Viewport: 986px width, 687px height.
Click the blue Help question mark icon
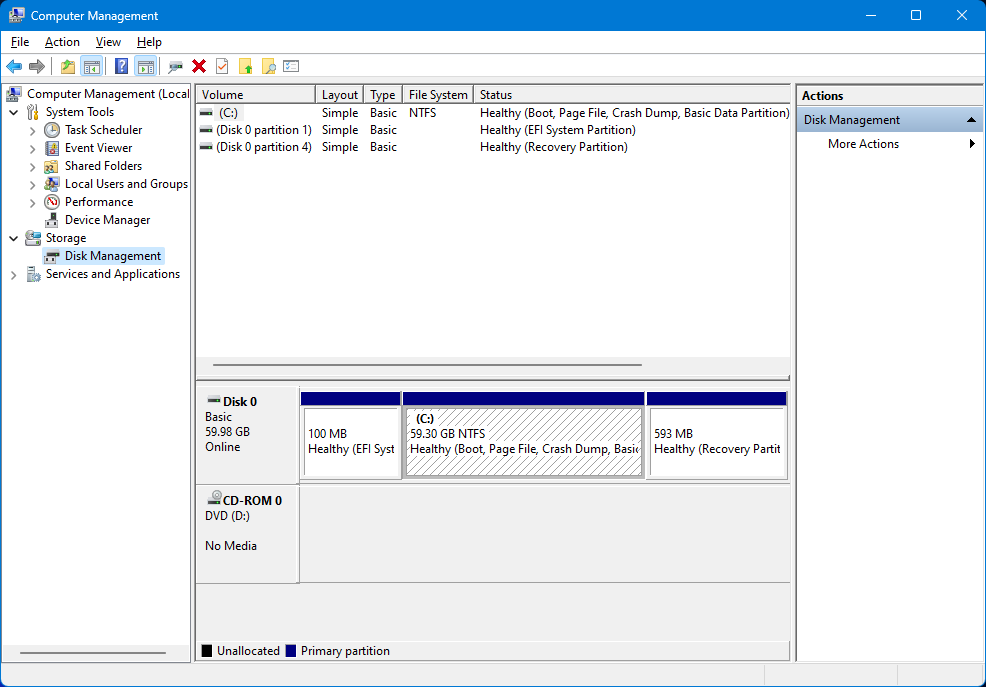pos(121,66)
